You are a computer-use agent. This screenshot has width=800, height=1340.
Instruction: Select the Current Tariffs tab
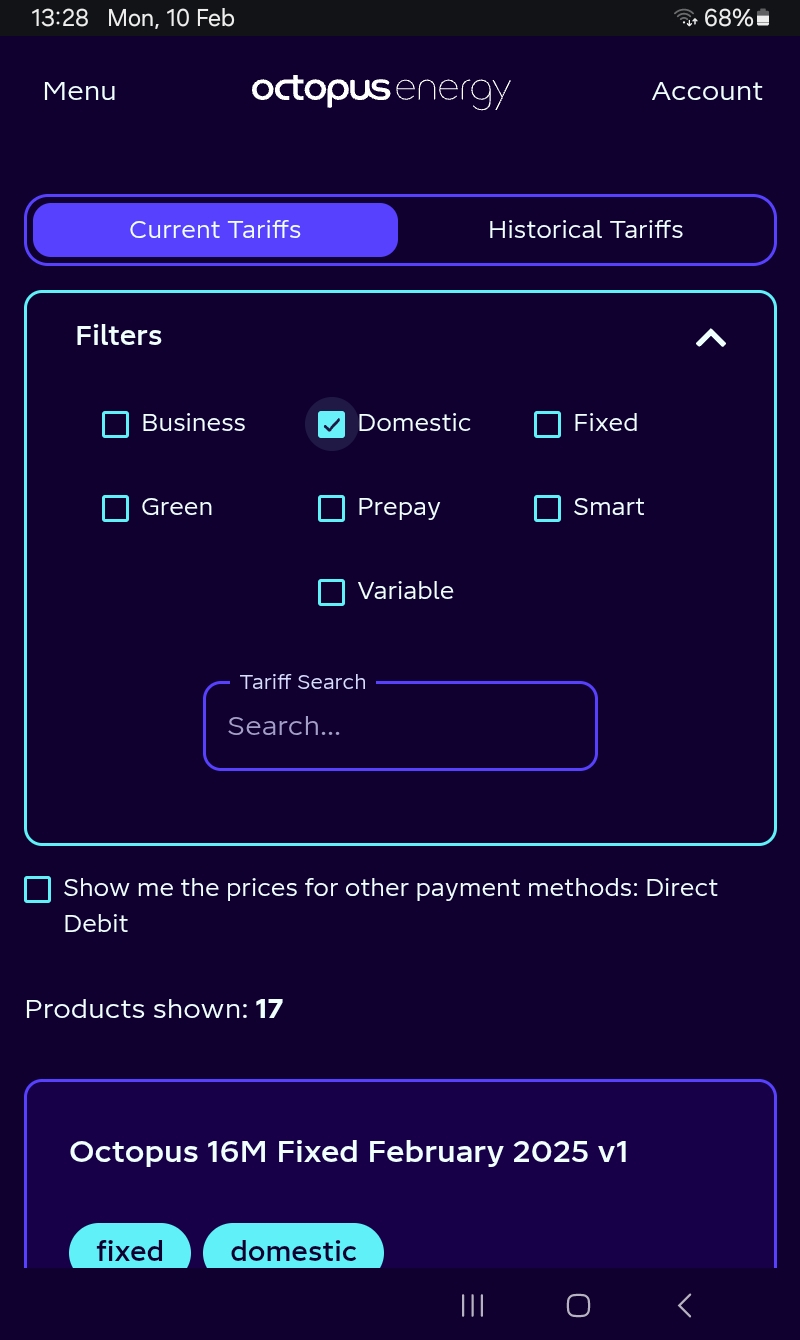(x=215, y=230)
